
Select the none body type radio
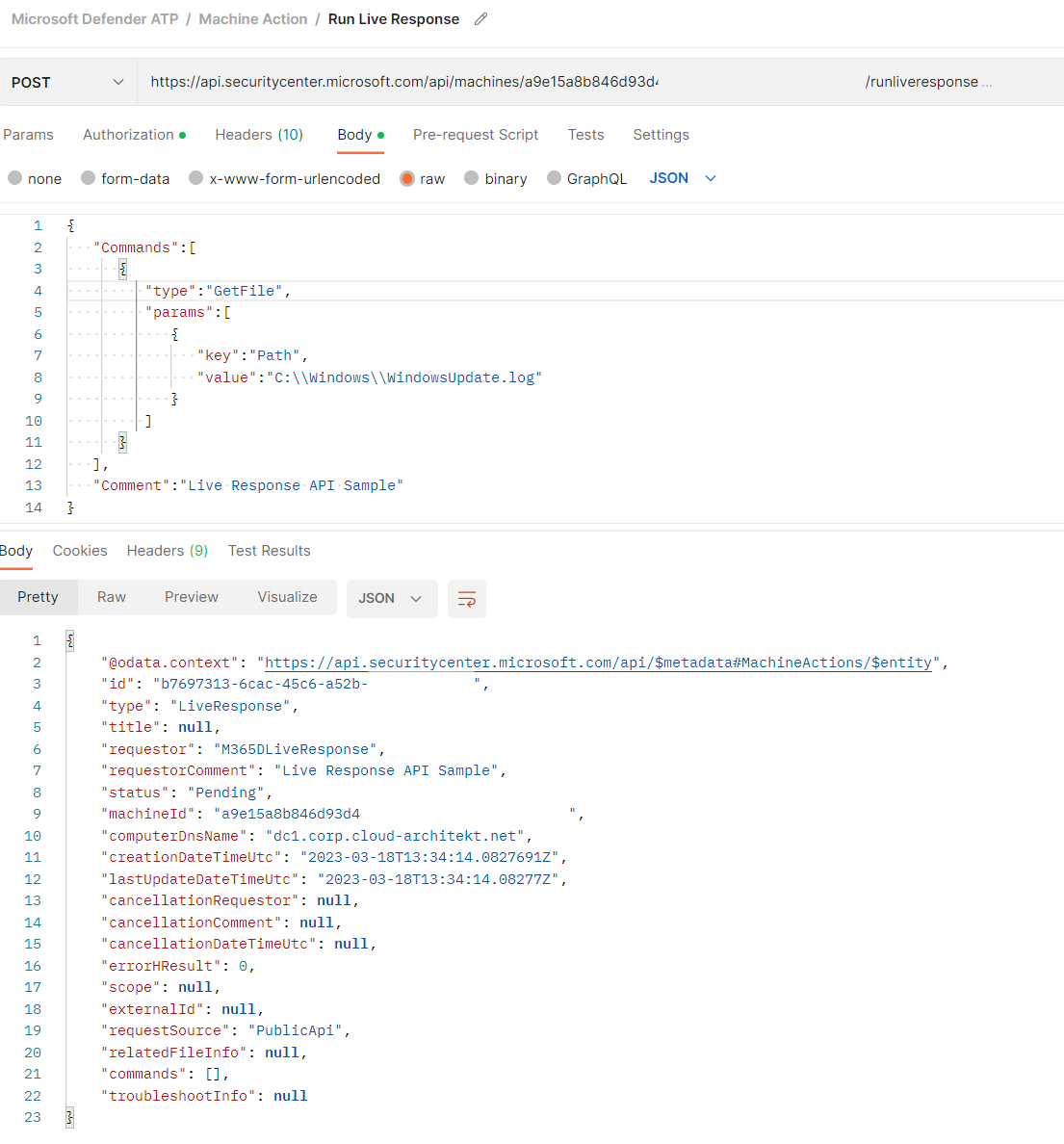(x=14, y=178)
